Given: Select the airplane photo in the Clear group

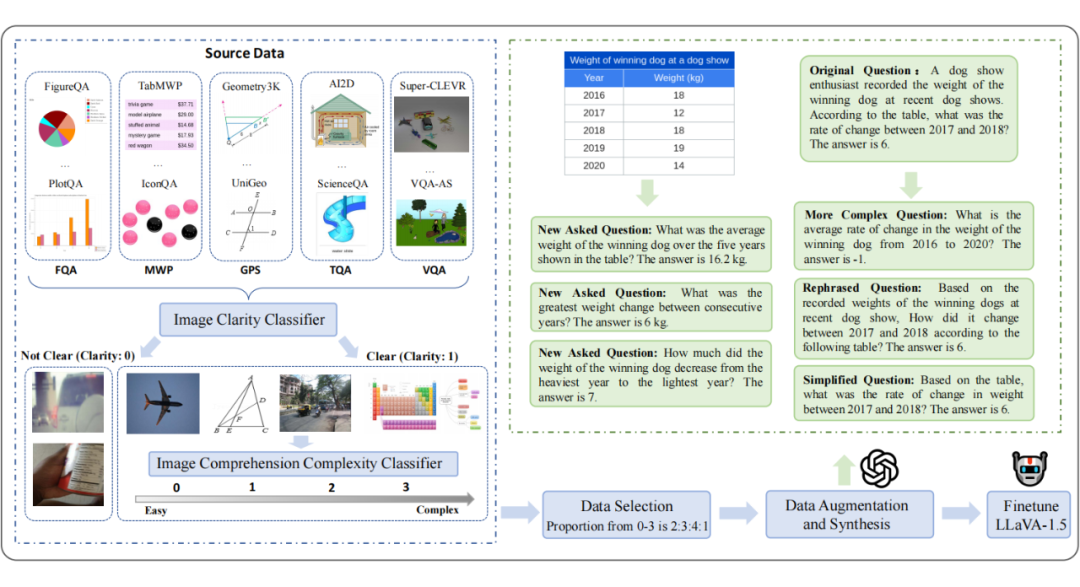Looking at the screenshot, I should click(x=163, y=403).
